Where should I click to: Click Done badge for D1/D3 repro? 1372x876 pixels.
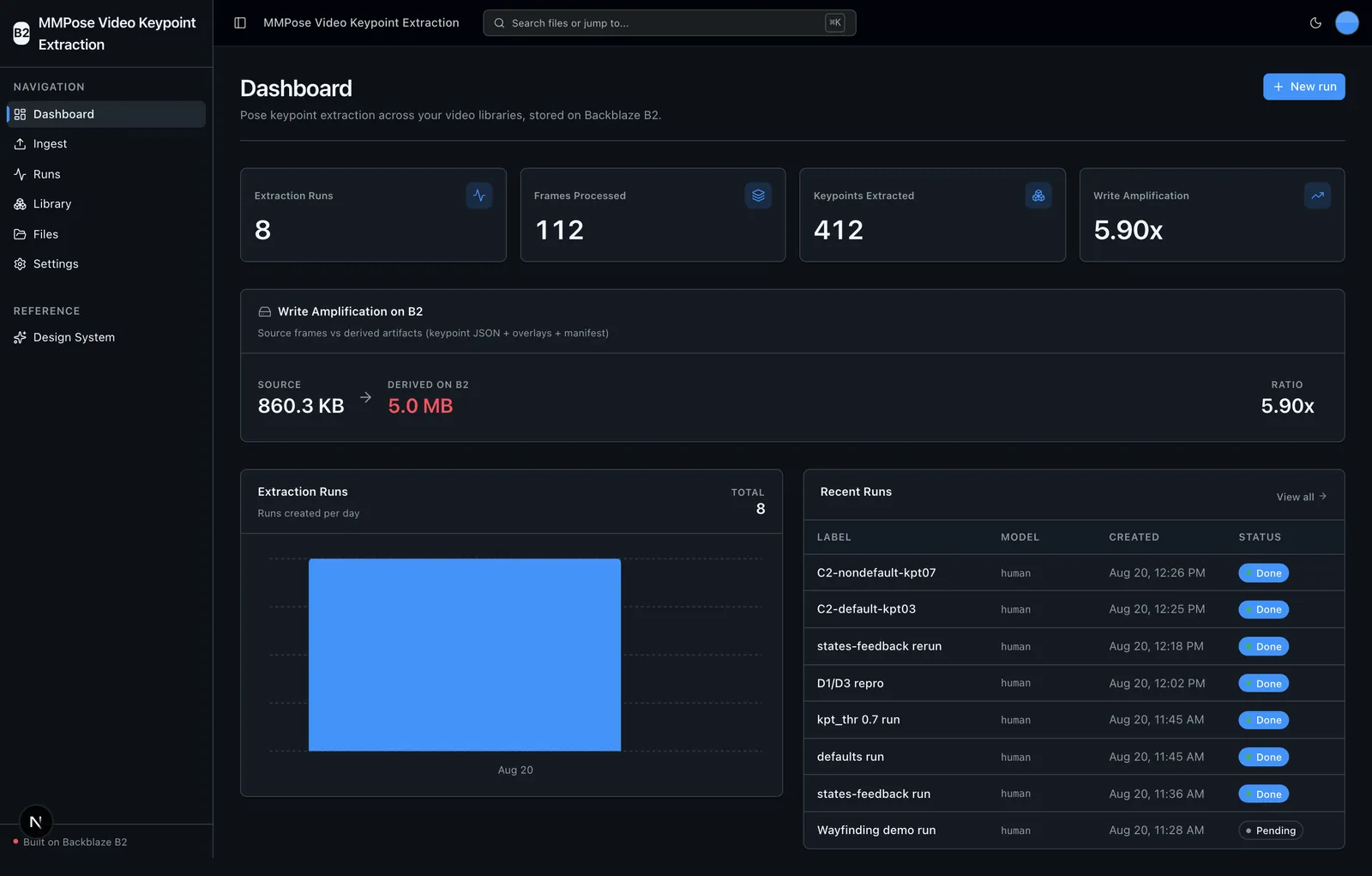[x=1263, y=684]
